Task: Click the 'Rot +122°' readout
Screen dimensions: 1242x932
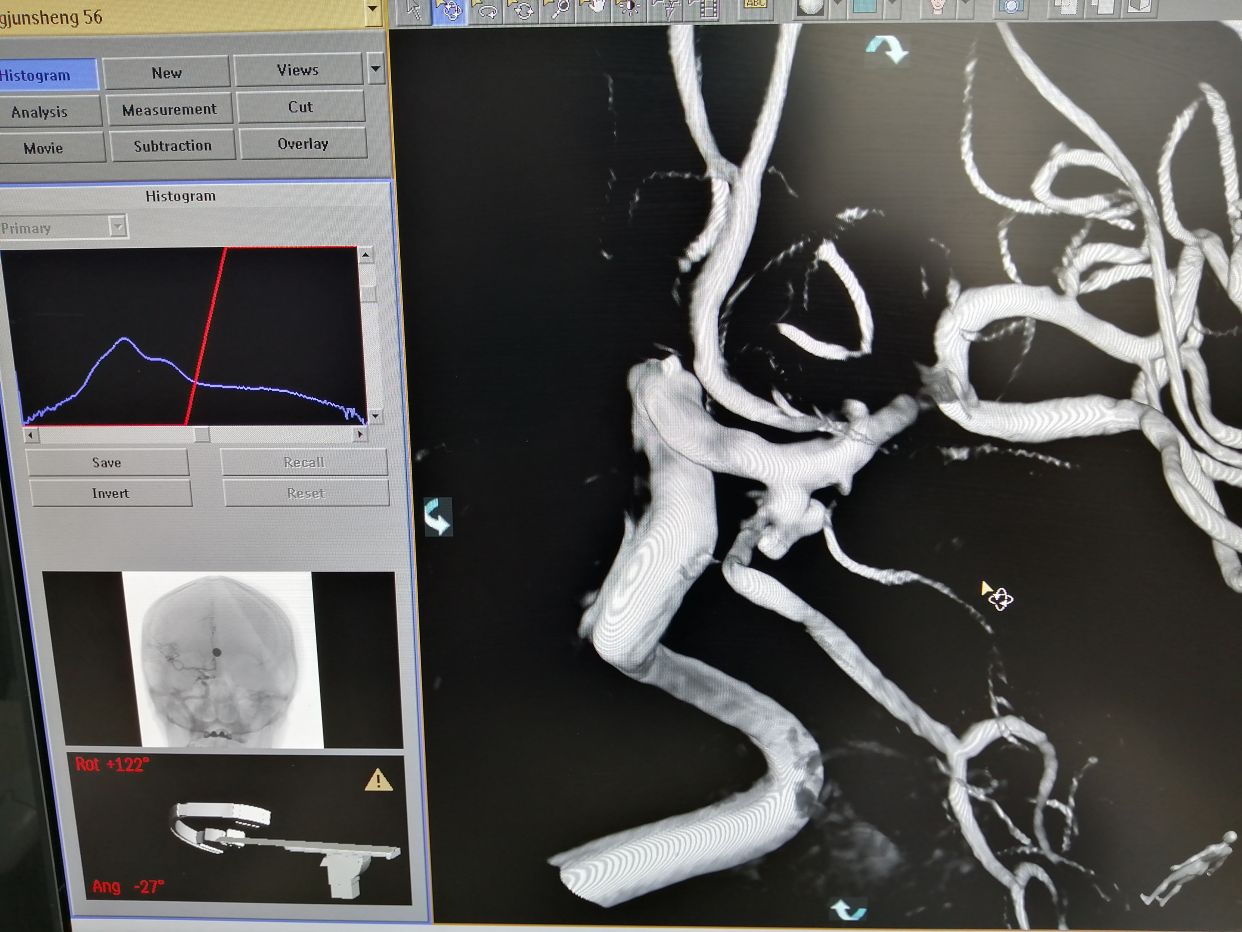Action: [x=112, y=765]
